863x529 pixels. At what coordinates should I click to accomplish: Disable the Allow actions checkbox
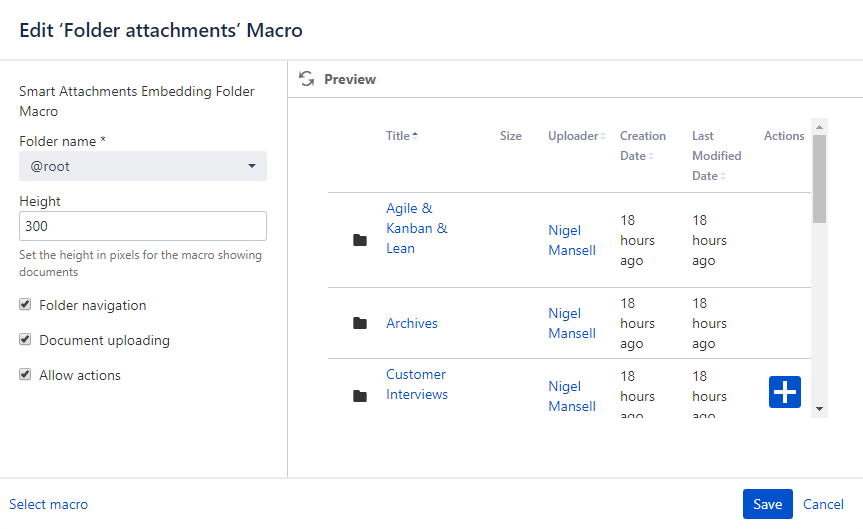pyautogui.click(x=25, y=375)
